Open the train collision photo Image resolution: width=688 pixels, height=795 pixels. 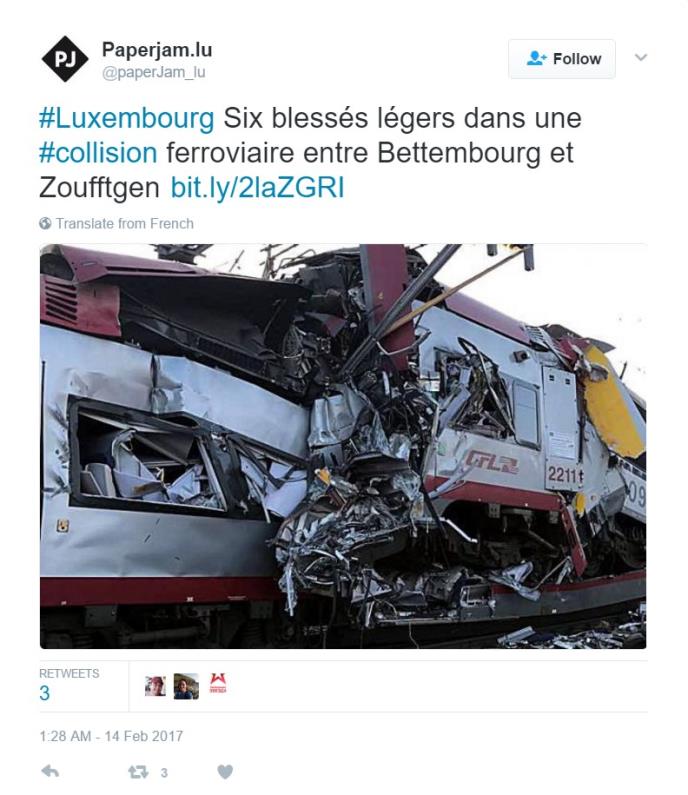343,446
